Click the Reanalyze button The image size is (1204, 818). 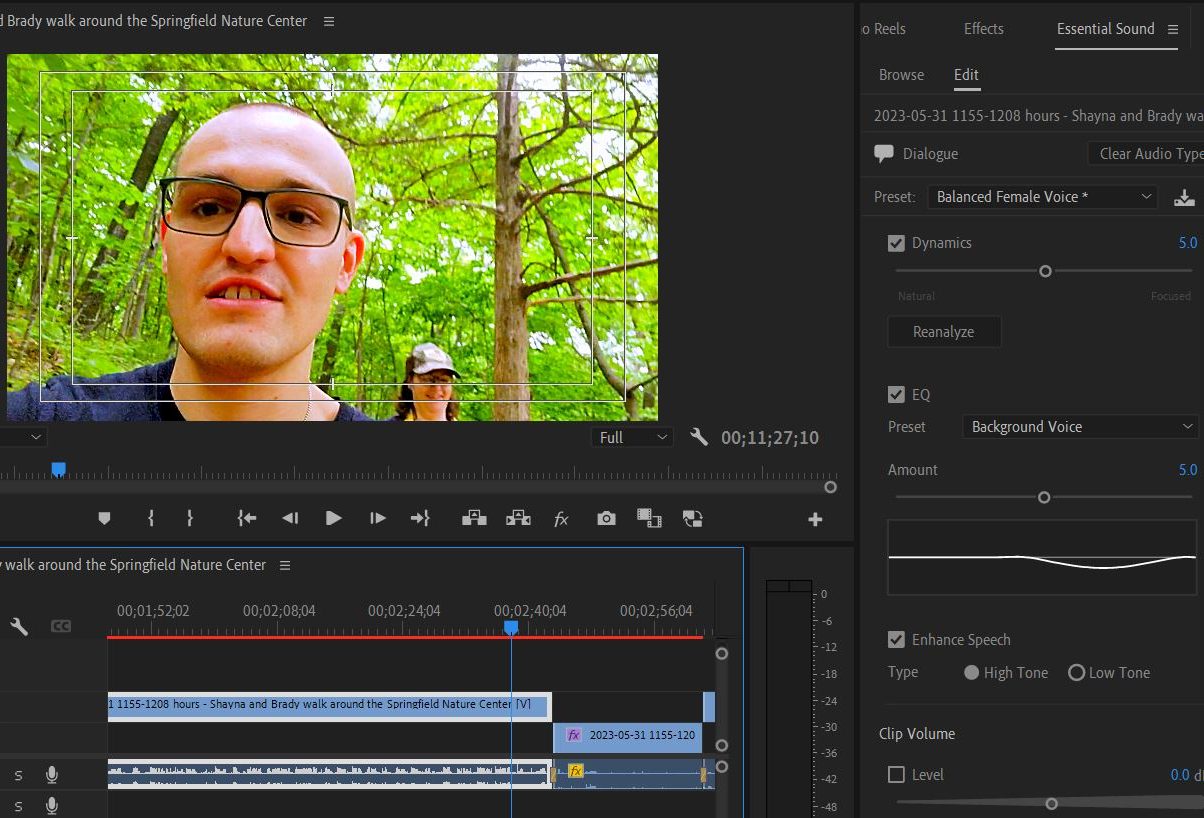pos(944,332)
